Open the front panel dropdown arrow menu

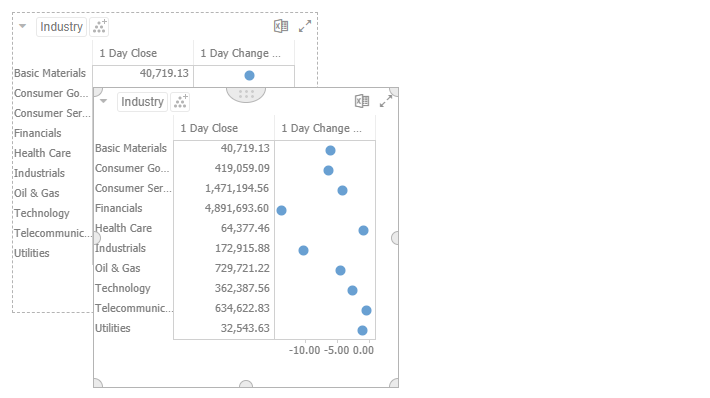point(104,101)
